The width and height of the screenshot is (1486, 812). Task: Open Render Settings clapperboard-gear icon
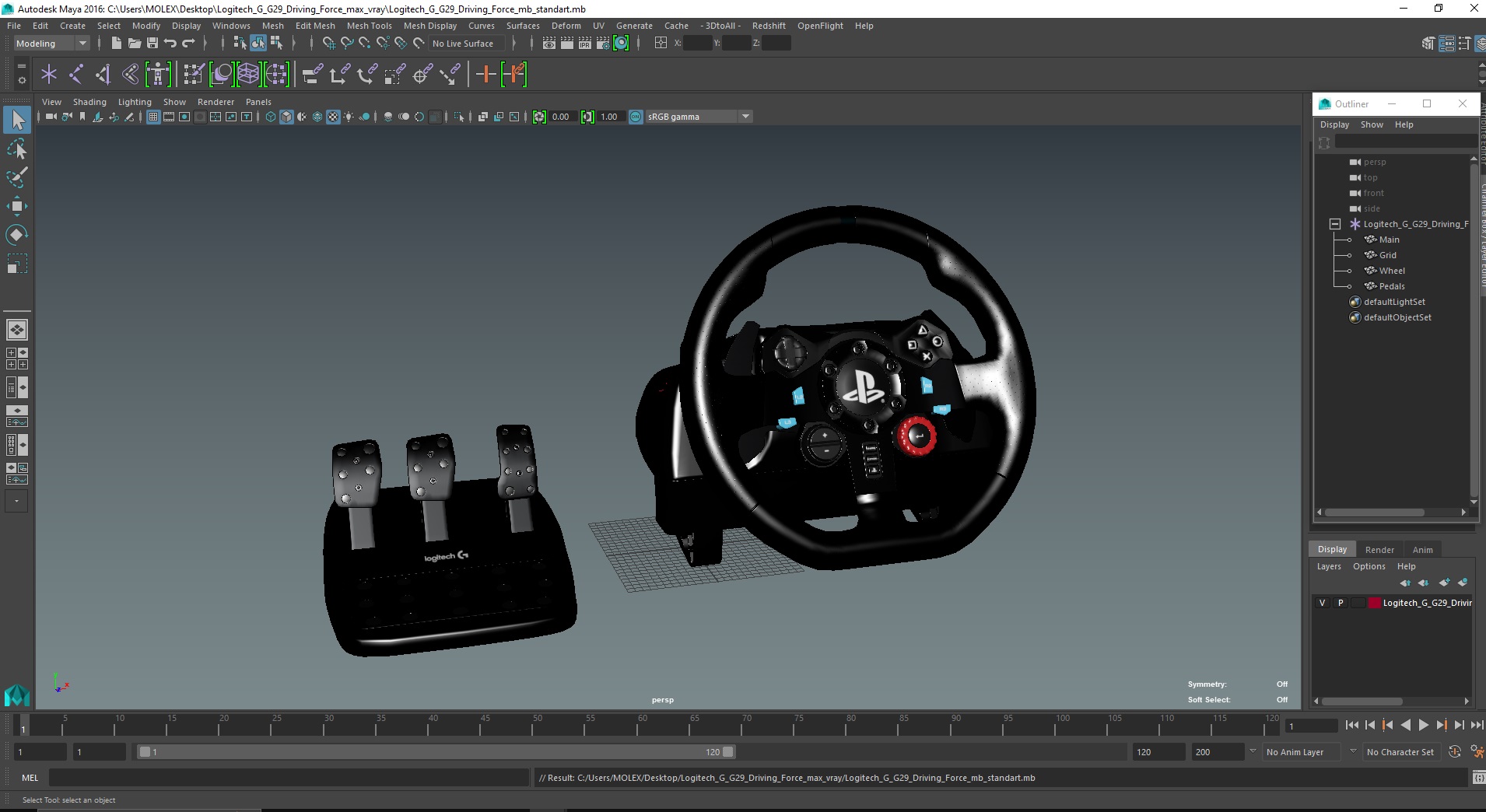(x=603, y=43)
